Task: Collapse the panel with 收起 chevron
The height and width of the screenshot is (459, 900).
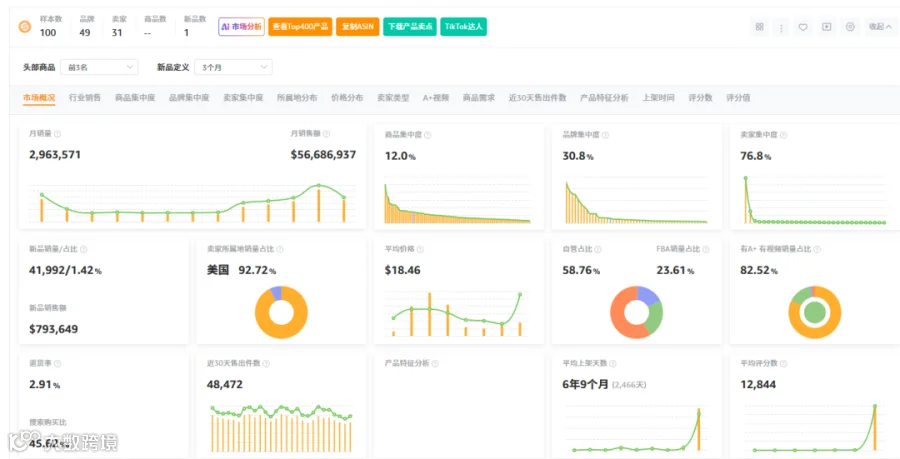Action: pos(880,27)
